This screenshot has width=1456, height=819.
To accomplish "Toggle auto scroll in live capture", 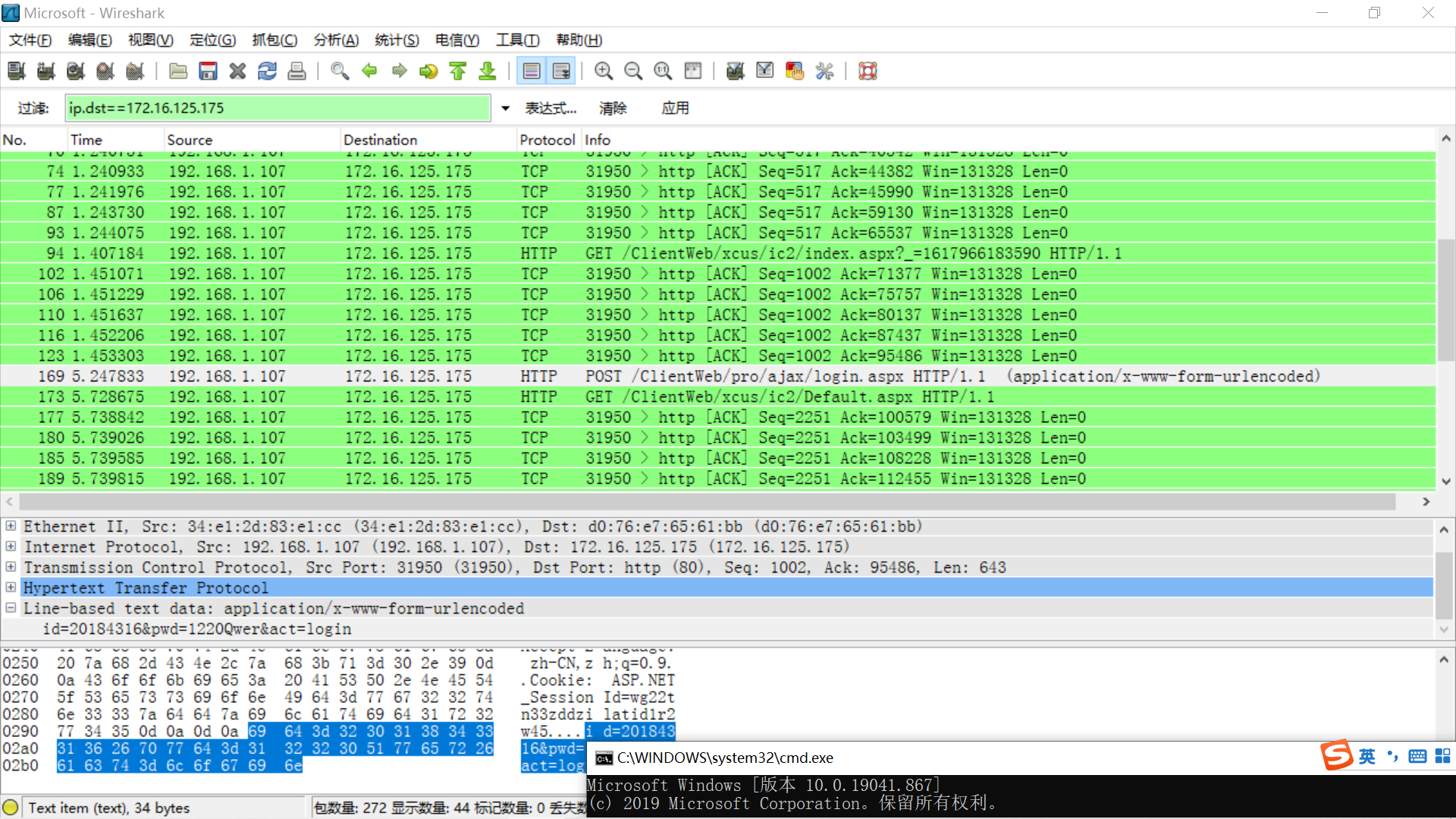I will pos(561,71).
